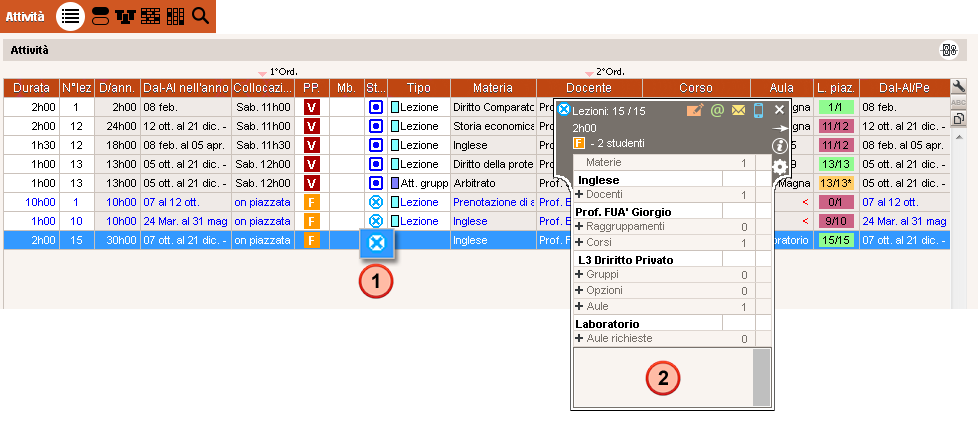978x422 pixels.
Task: Click the link icon on the Attività bar
Action: (949, 50)
